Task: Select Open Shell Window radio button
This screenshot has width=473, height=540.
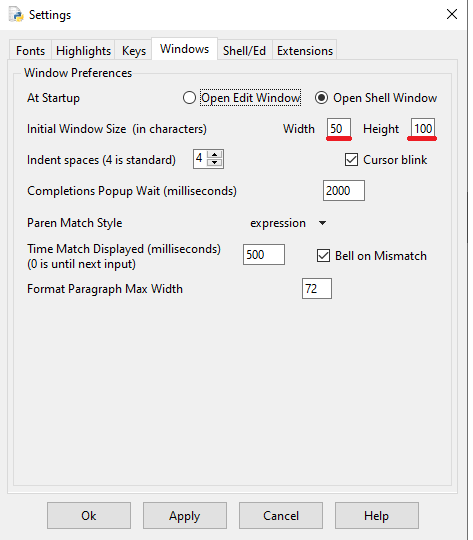Action: [x=321, y=98]
